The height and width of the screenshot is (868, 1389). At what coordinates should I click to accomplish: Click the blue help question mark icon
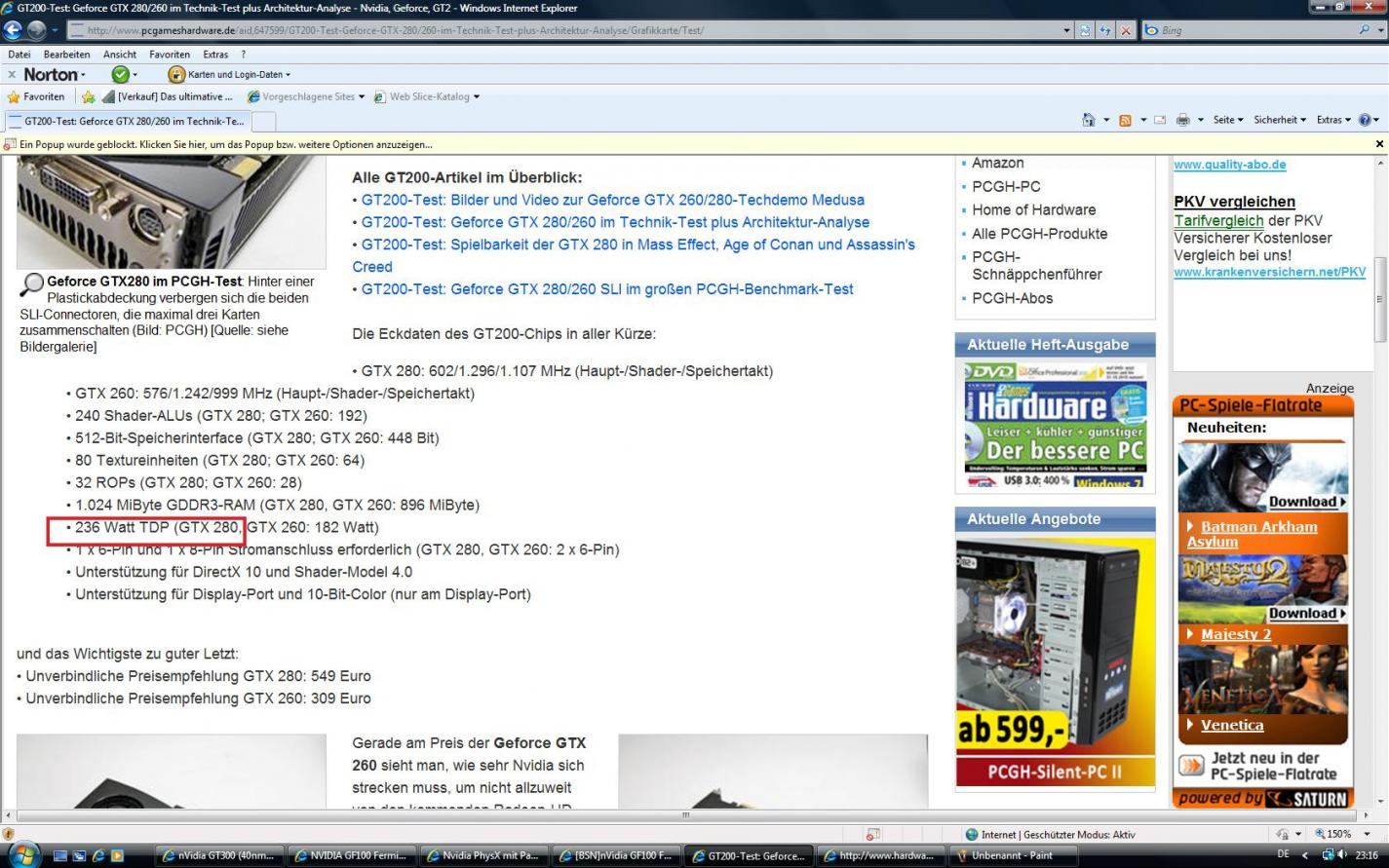1365,120
